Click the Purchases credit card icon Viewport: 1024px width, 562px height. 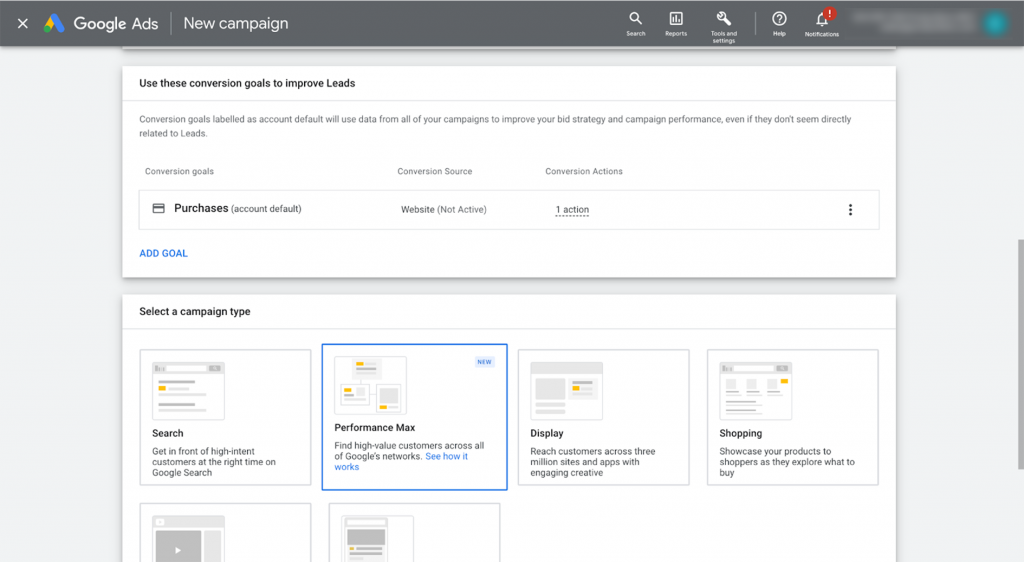coord(158,208)
